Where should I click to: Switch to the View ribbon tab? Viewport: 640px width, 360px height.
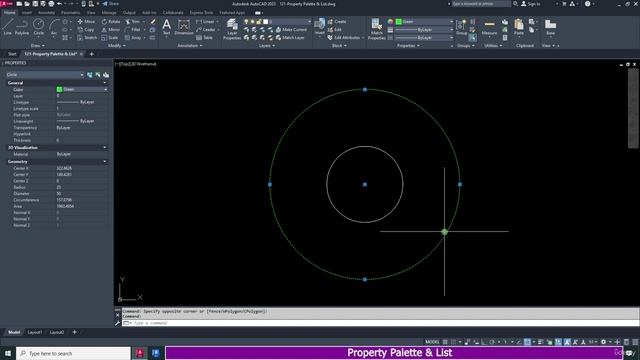[91, 13]
